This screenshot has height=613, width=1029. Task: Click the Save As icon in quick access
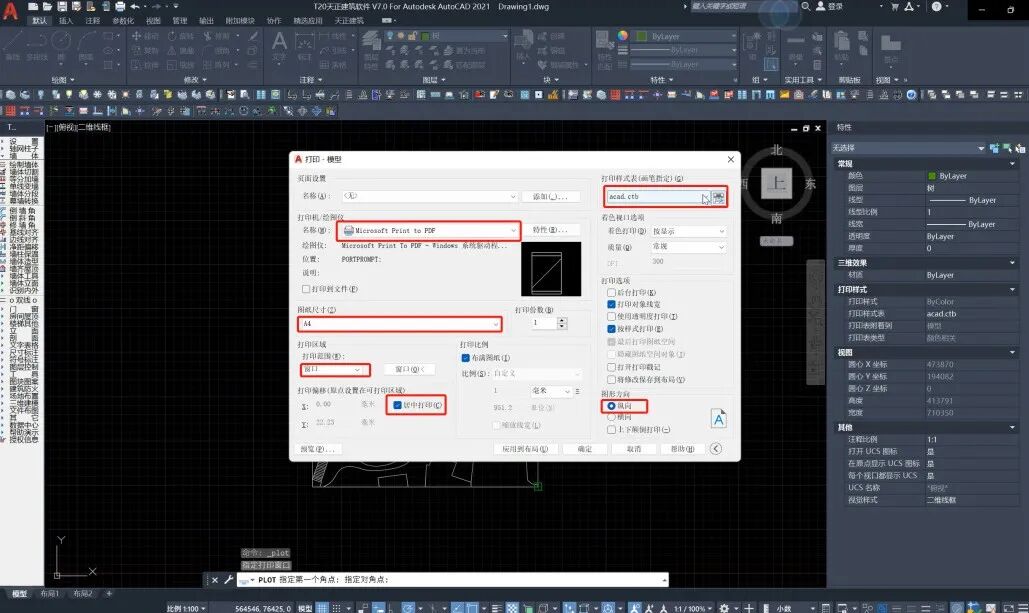click(x=76, y=7)
